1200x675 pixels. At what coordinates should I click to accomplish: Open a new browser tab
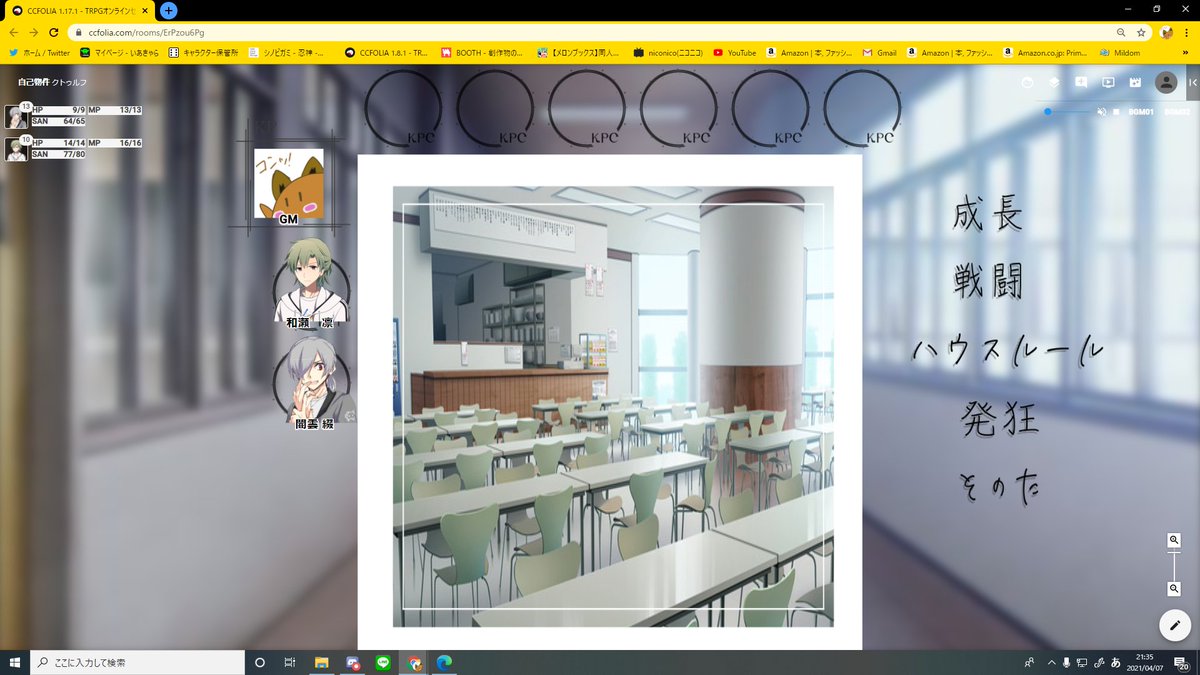pos(169,10)
